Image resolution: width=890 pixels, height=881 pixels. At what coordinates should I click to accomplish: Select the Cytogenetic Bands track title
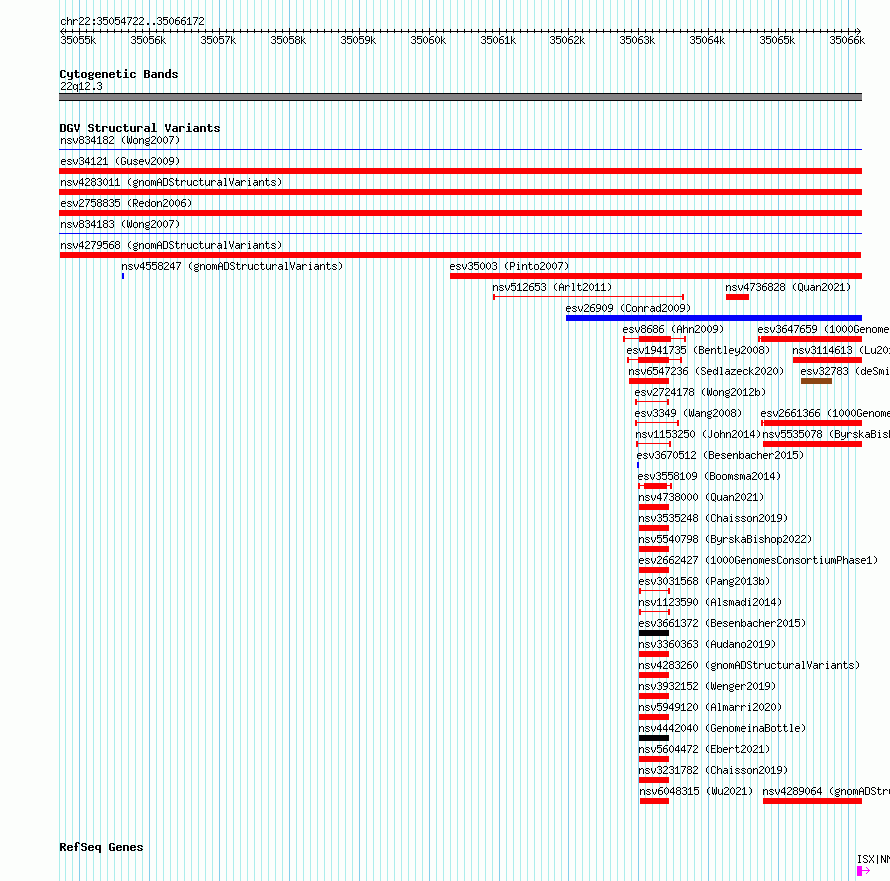coord(119,74)
